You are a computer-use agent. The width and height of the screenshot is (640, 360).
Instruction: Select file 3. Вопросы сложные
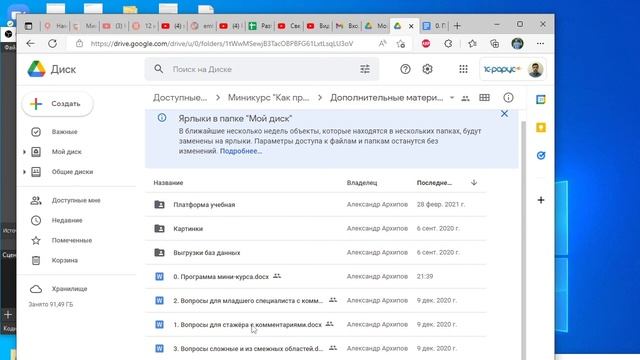(x=316, y=349)
